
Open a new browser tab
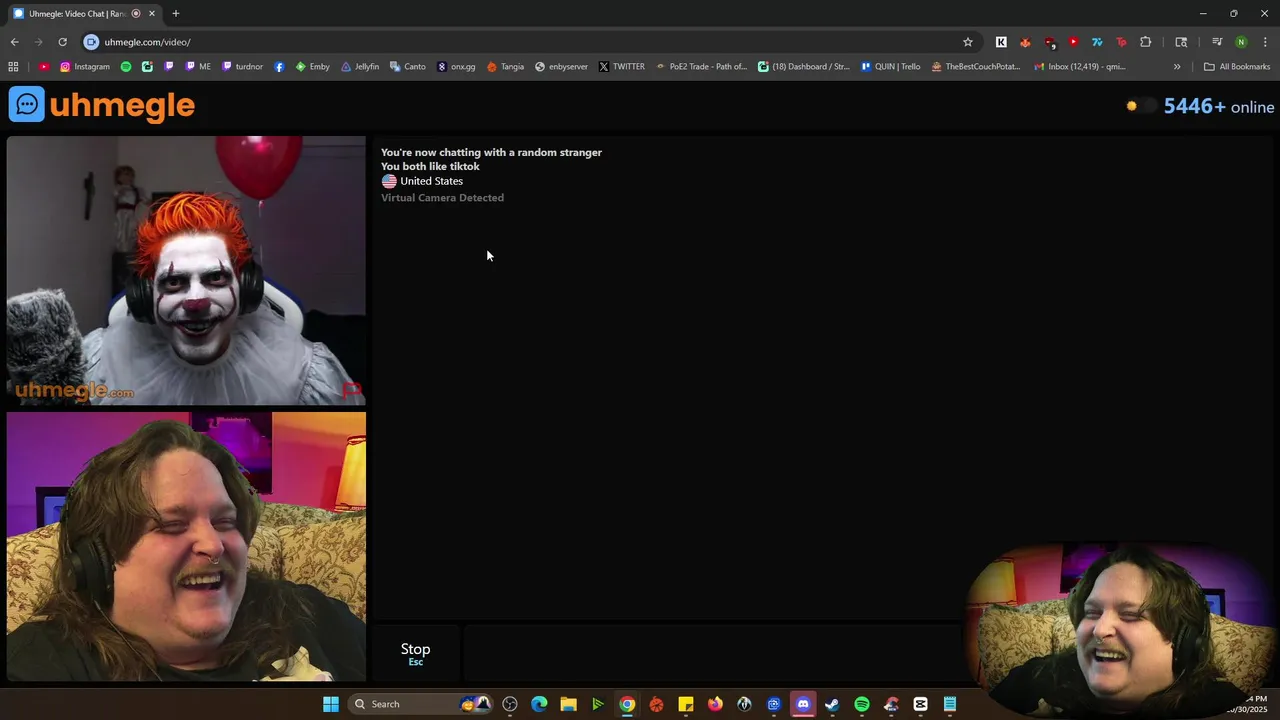tap(176, 14)
